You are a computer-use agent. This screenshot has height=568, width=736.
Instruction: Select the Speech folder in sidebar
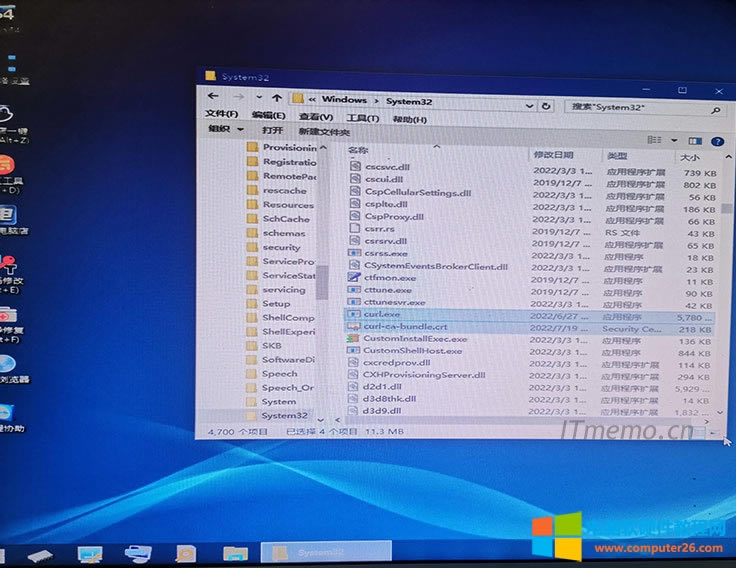pyautogui.click(x=279, y=374)
